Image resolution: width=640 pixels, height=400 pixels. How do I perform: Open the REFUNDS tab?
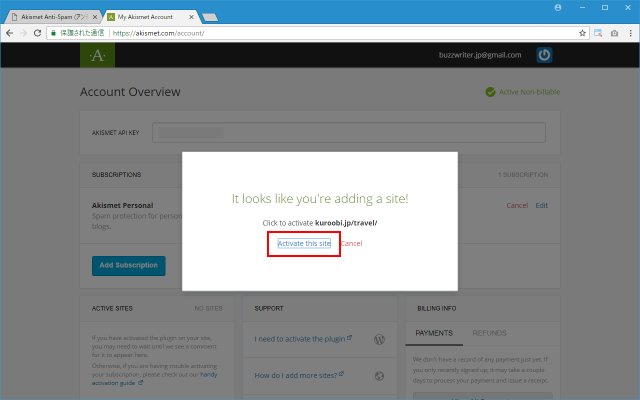pyautogui.click(x=489, y=333)
